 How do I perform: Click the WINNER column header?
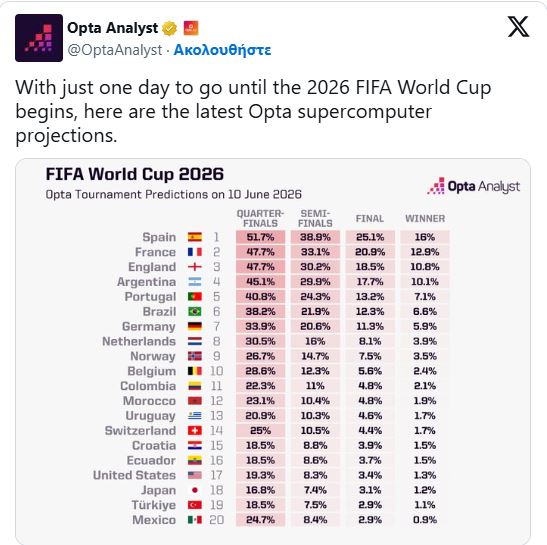[425, 219]
